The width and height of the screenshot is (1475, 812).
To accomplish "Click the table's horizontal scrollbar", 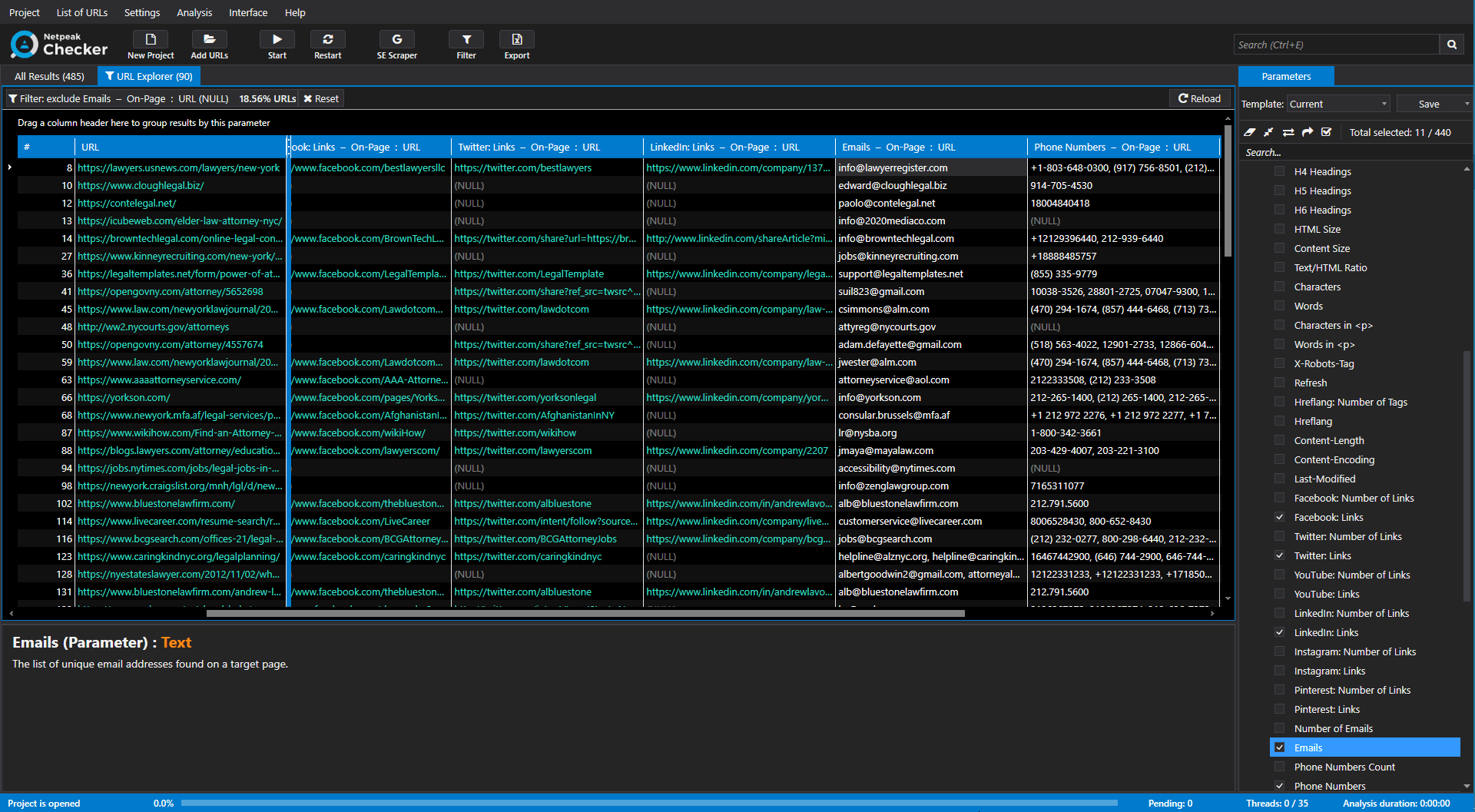I will (x=585, y=613).
